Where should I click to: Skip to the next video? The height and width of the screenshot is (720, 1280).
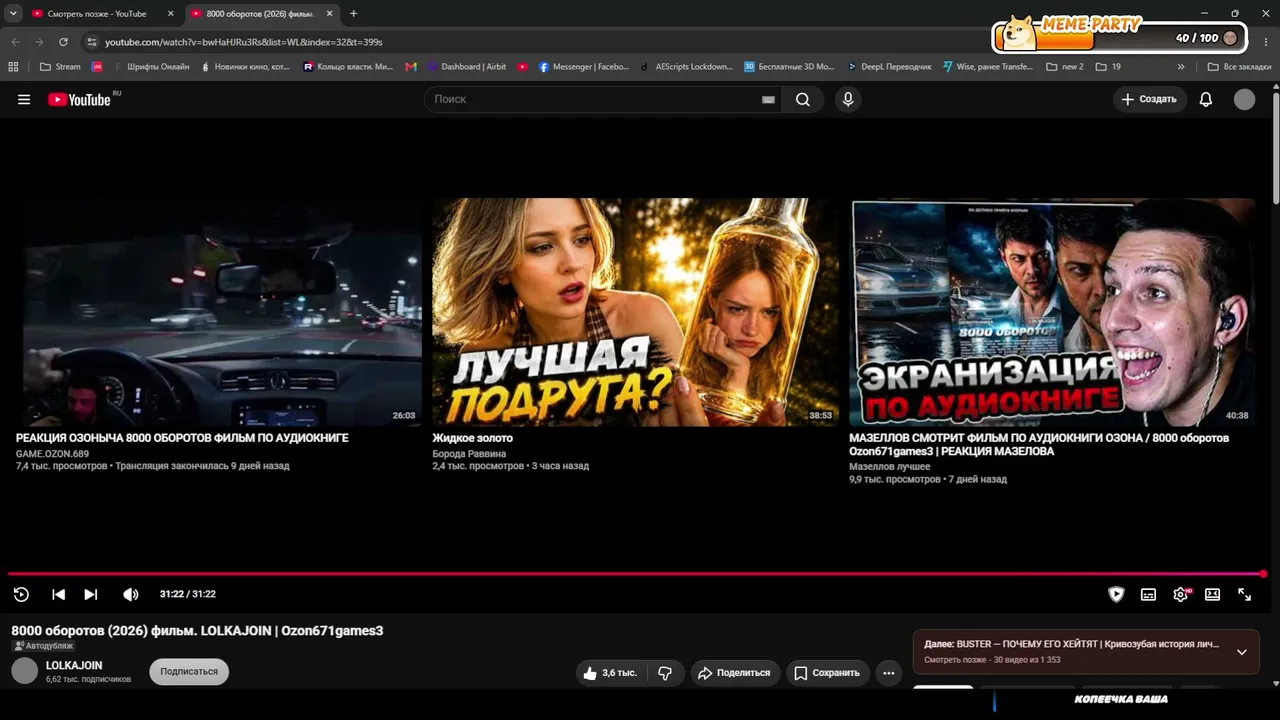[x=91, y=594]
